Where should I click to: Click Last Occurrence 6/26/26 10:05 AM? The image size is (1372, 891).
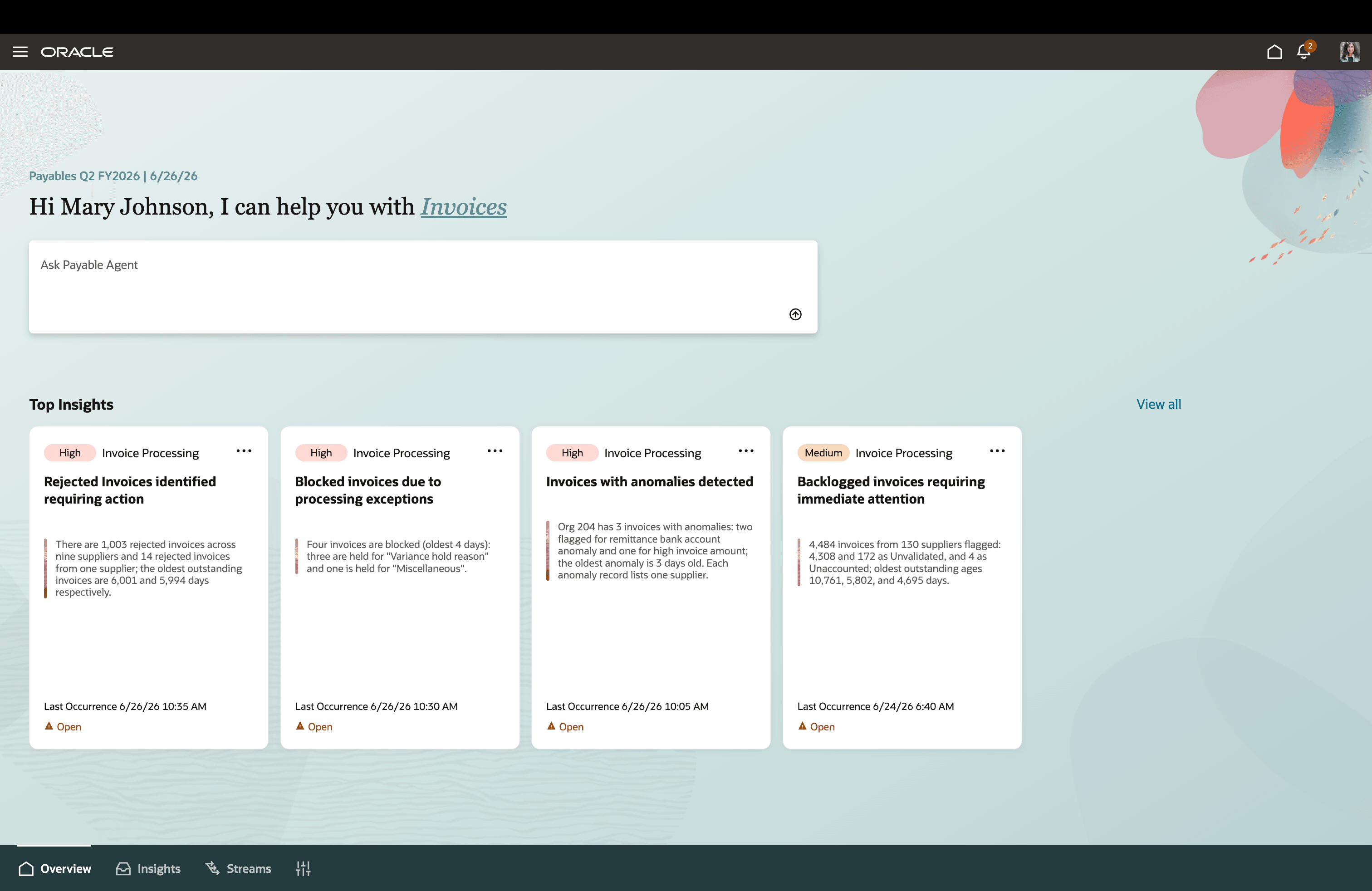(x=627, y=706)
